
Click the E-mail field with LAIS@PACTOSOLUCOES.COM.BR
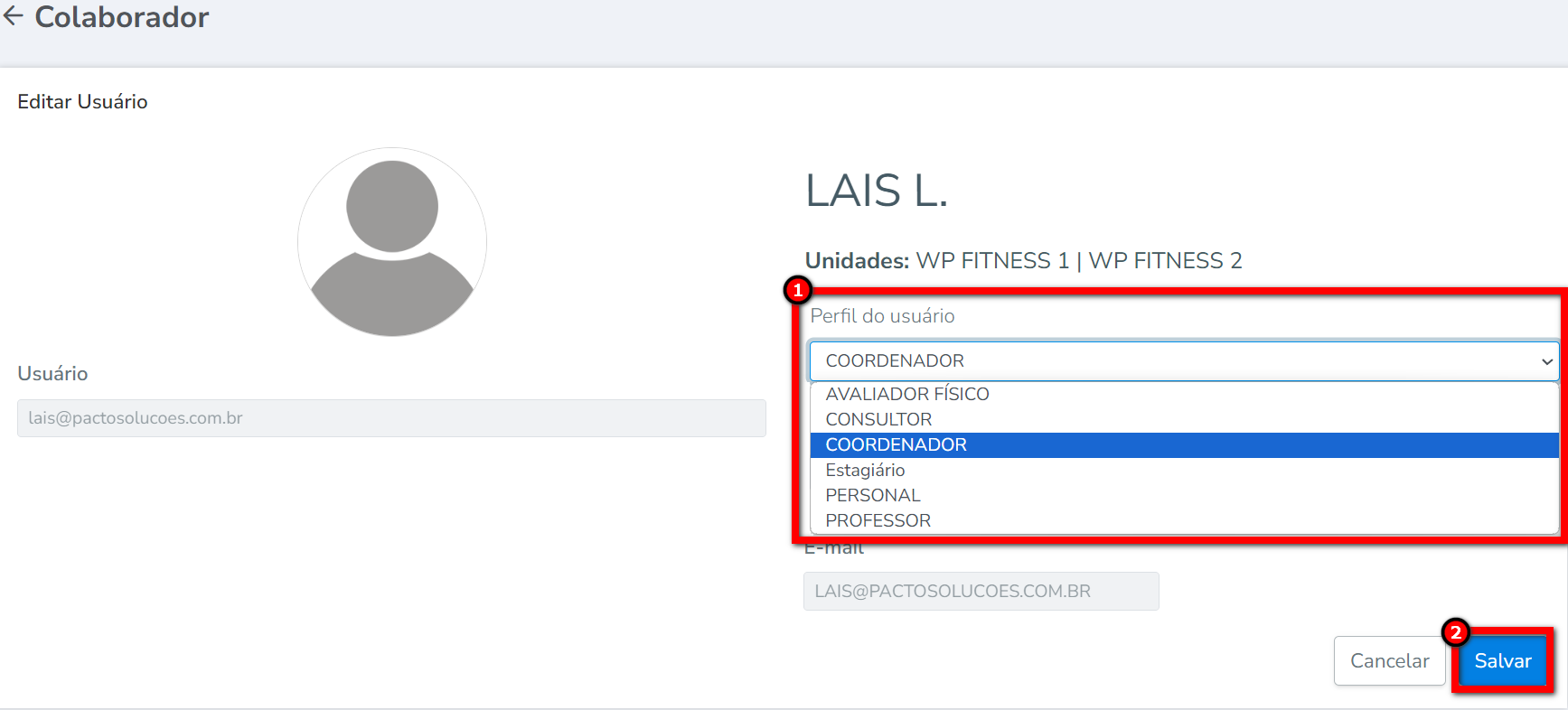pos(981,592)
